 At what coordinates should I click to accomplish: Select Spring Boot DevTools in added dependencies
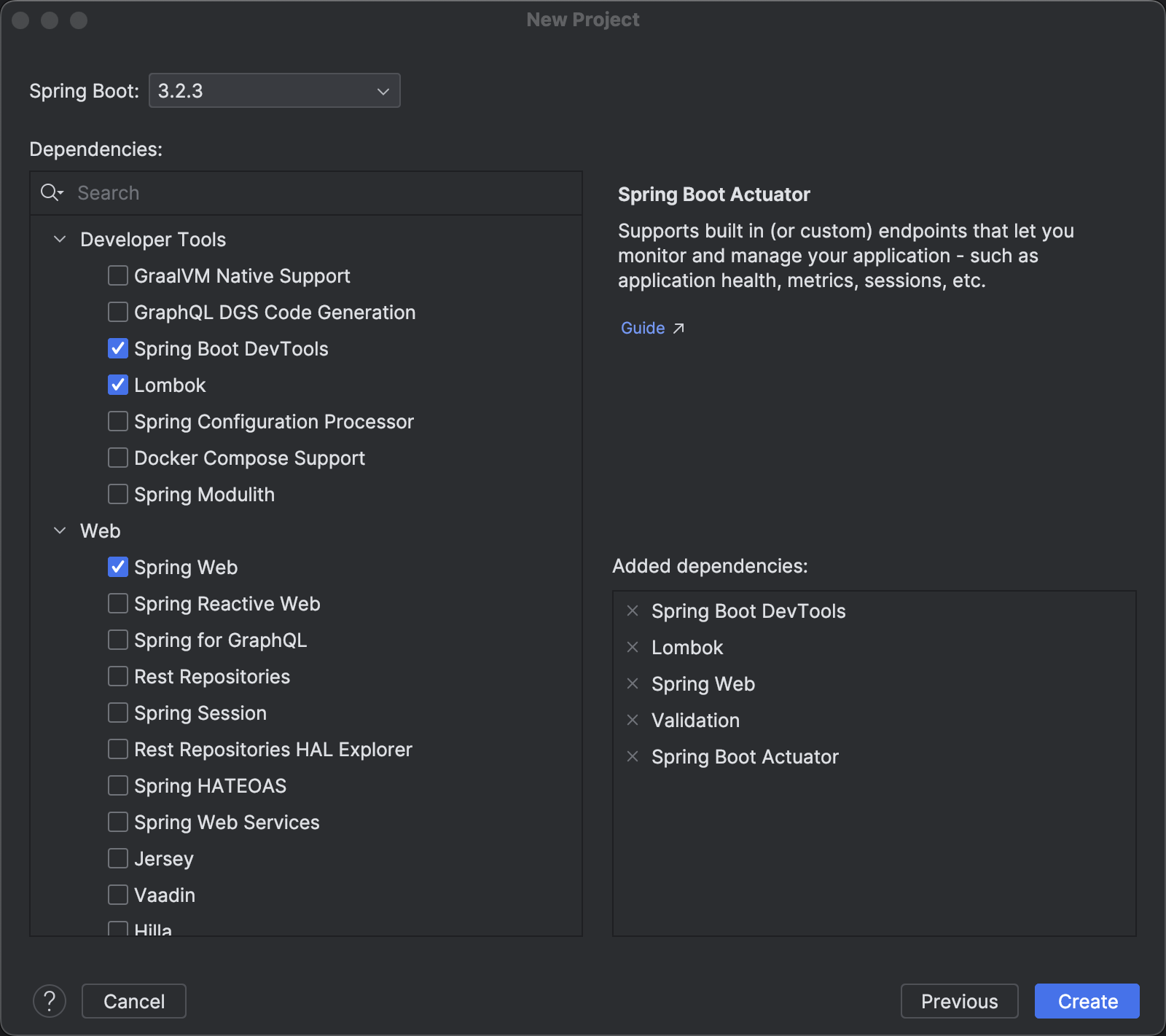coord(748,611)
